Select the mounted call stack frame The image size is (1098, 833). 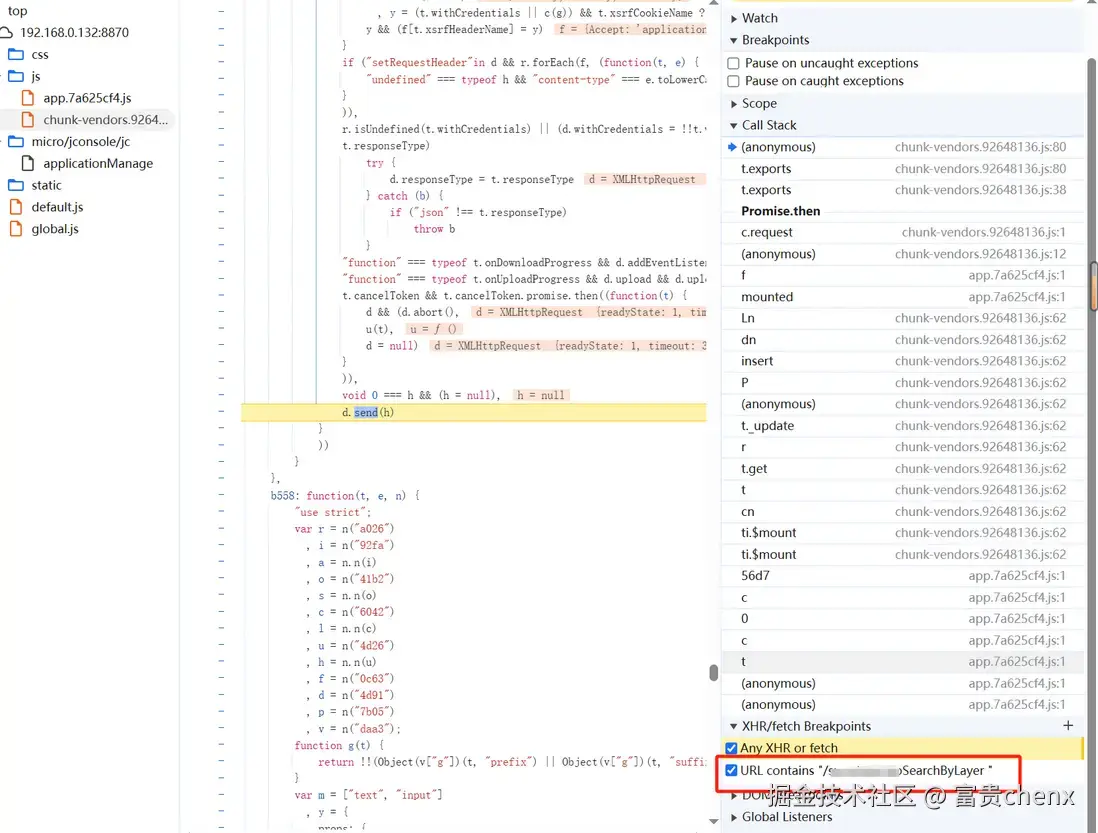pos(903,297)
